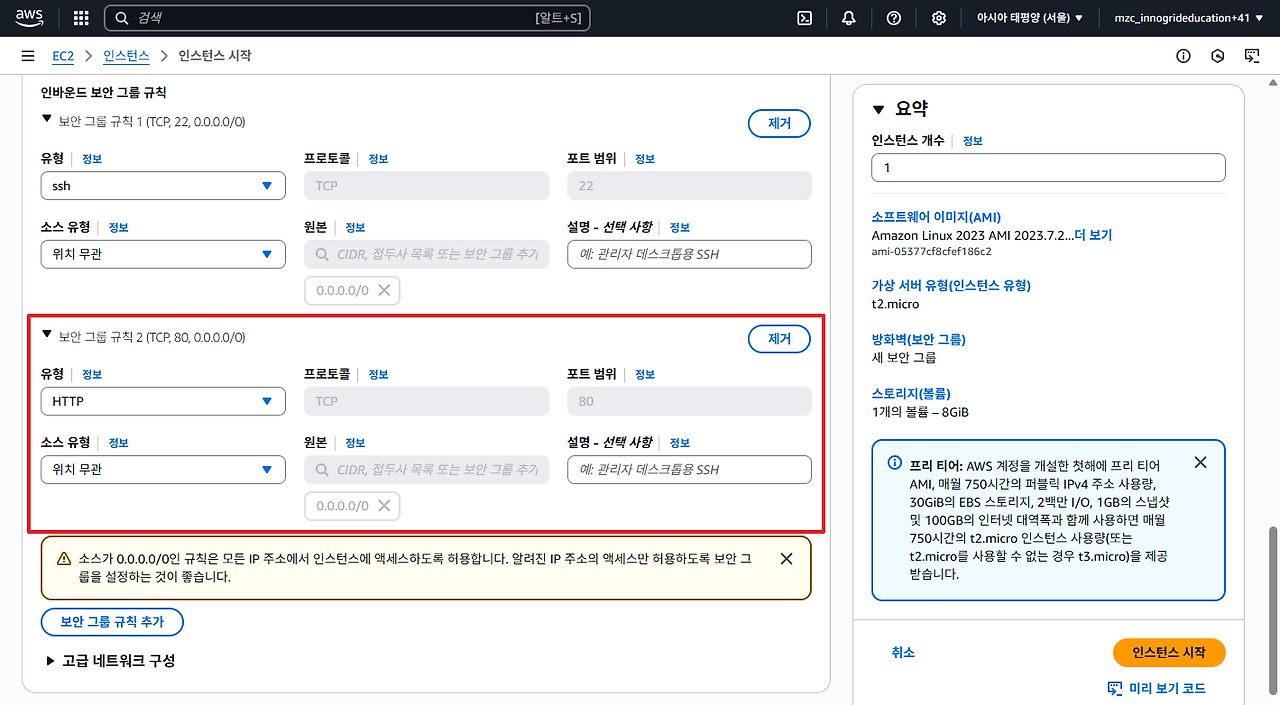1280x705 pixels.
Task: Open the help question mark menu
Action: point(894,18)
